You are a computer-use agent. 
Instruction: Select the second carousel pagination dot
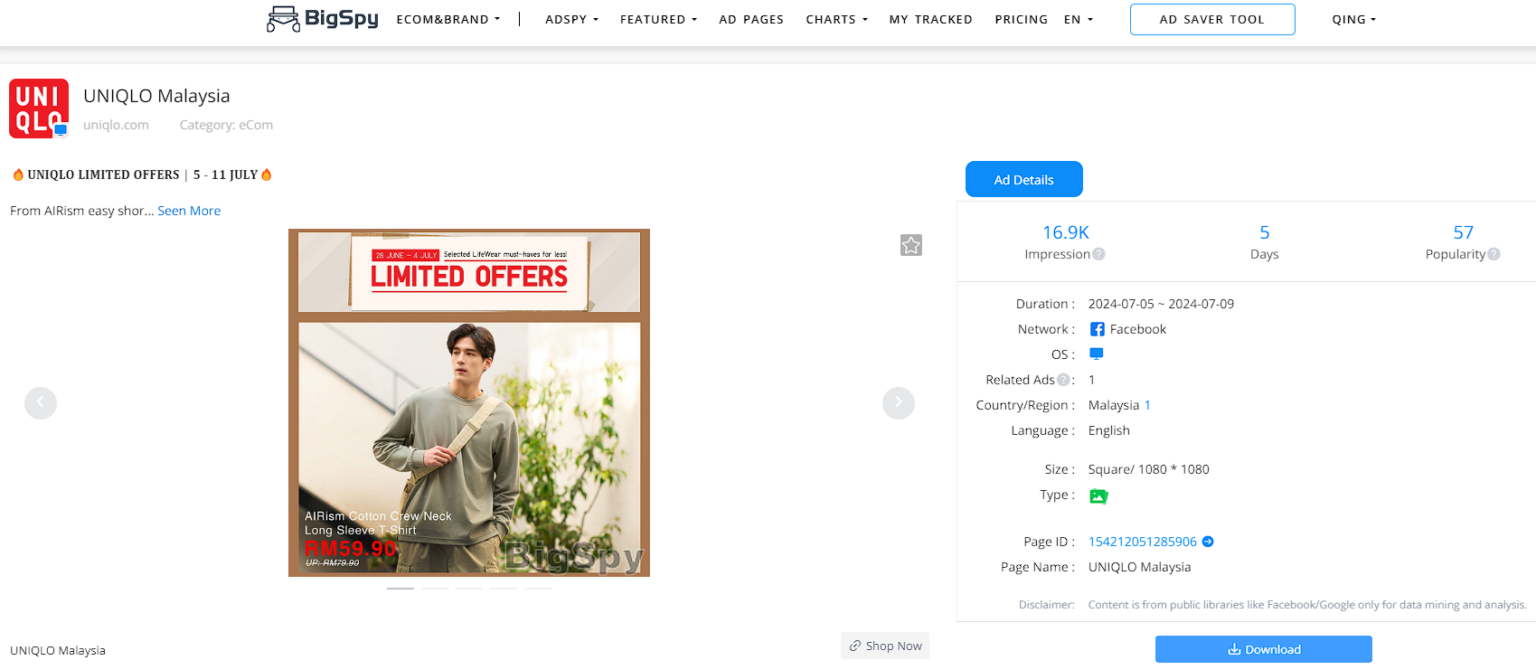[435, 589]
